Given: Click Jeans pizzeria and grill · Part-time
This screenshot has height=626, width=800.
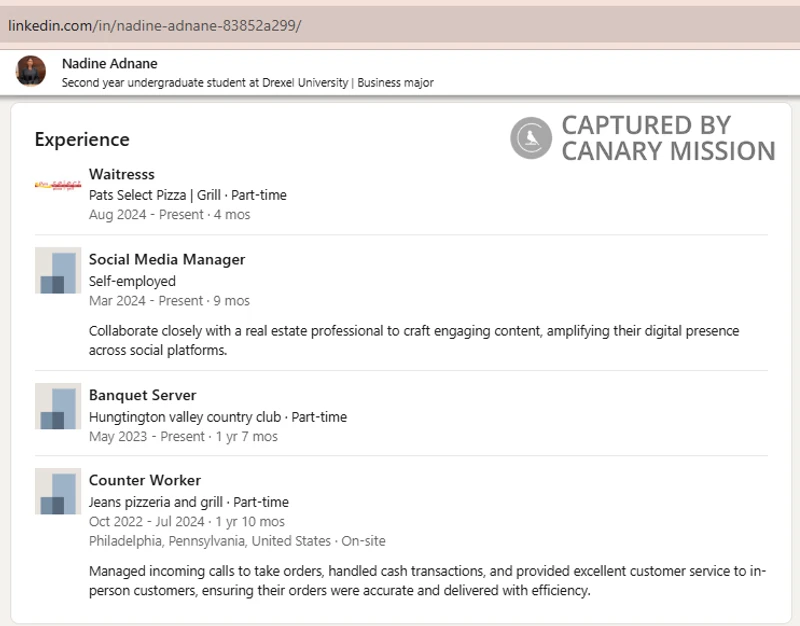Looking at the screenshot, I should pyautogui.click(x=189, y=503).
